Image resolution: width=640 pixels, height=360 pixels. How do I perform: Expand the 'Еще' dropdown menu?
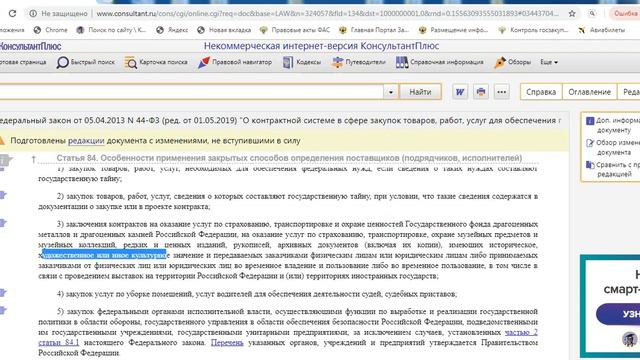549,62
